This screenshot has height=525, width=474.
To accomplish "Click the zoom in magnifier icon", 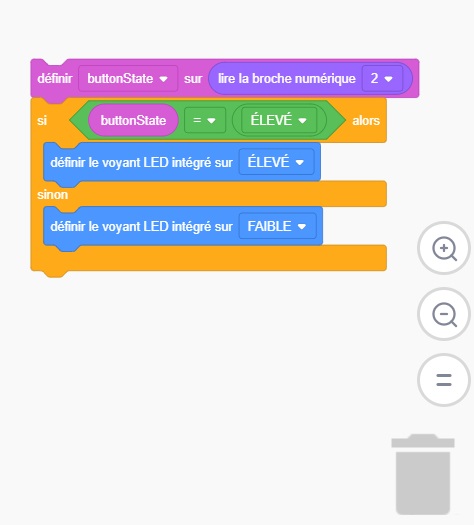I will coord(444,248).
